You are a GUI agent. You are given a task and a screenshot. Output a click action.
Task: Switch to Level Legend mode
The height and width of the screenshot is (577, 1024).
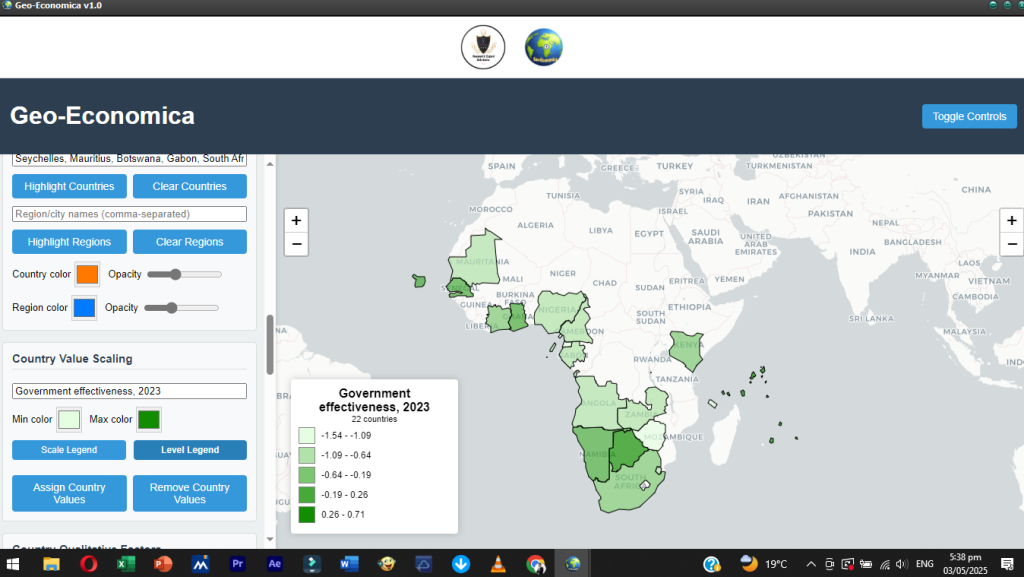(x=190, y=450)
